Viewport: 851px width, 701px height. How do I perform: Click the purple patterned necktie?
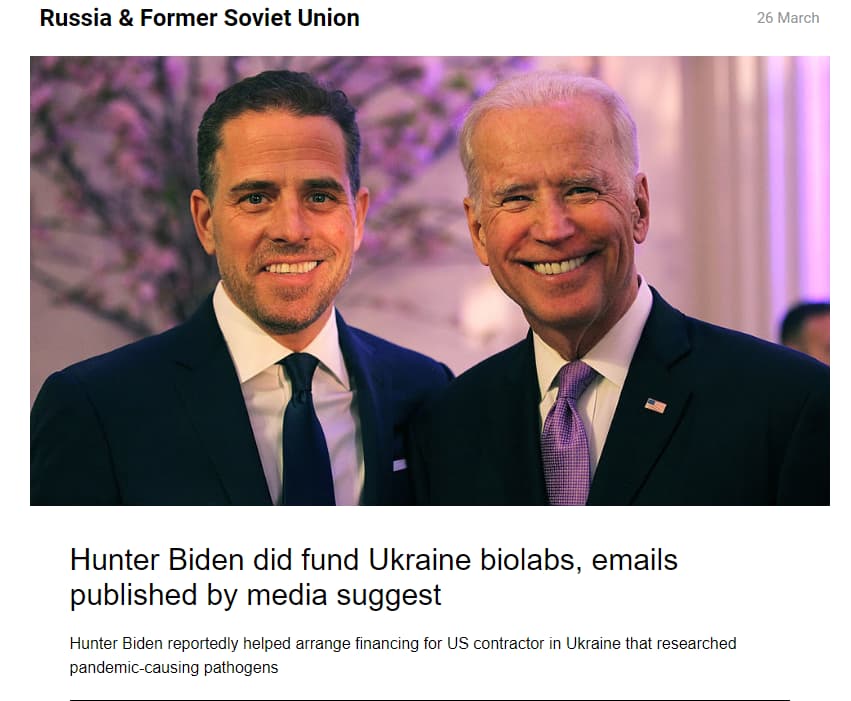(566, 433)
